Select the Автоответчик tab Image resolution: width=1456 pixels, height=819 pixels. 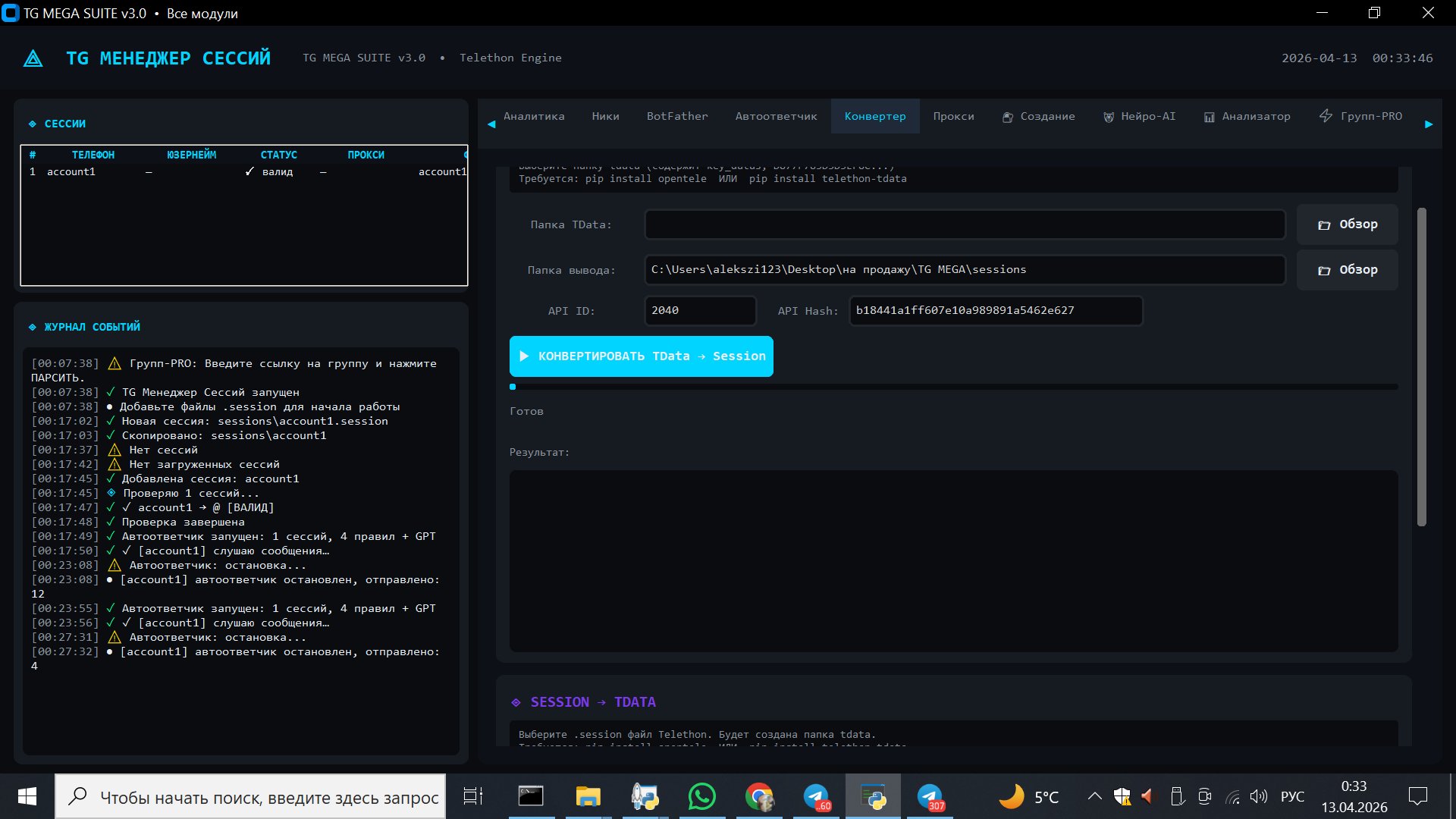point(776,117)
